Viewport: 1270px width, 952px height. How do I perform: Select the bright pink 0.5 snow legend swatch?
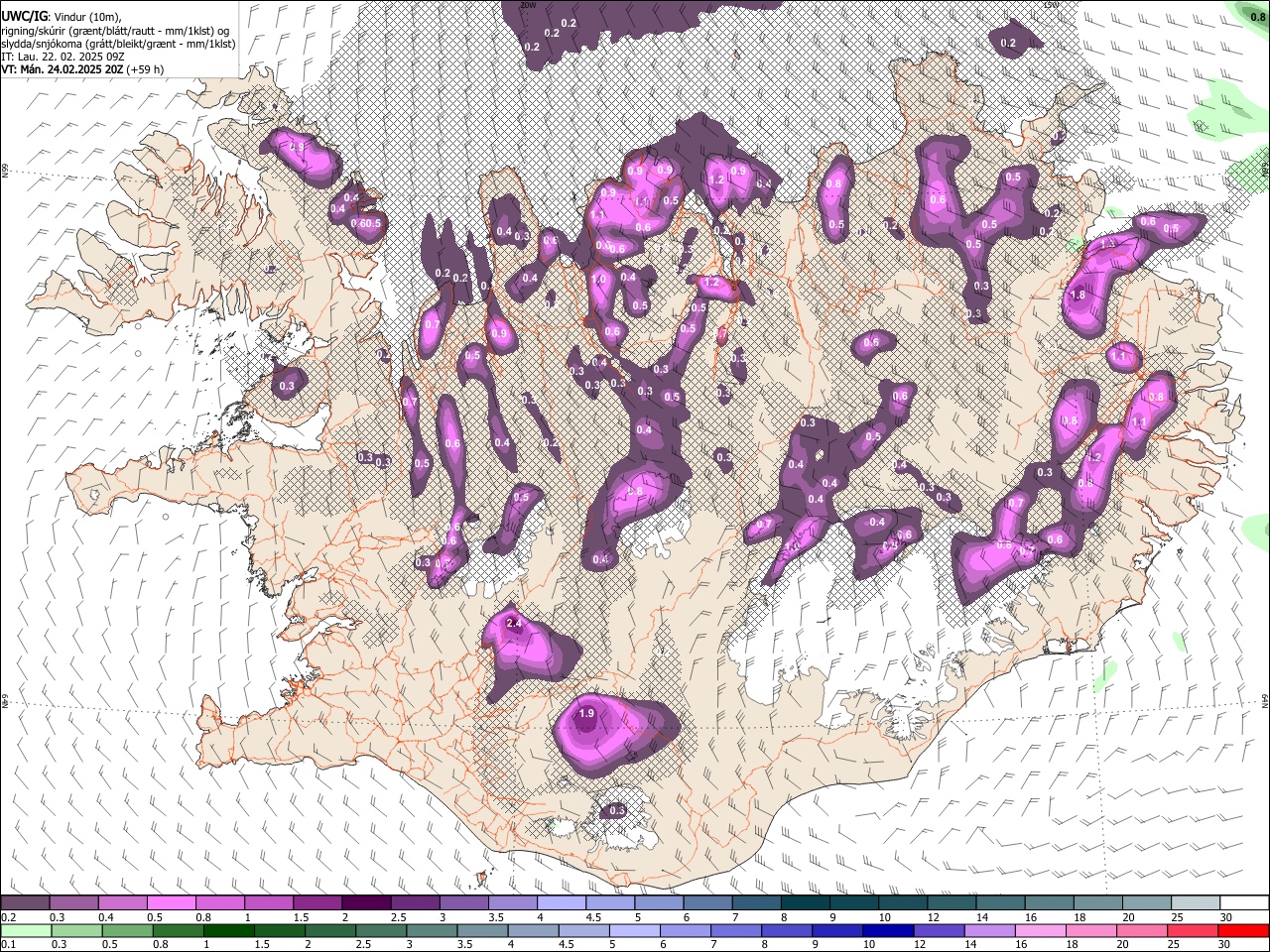pos(171,903)
